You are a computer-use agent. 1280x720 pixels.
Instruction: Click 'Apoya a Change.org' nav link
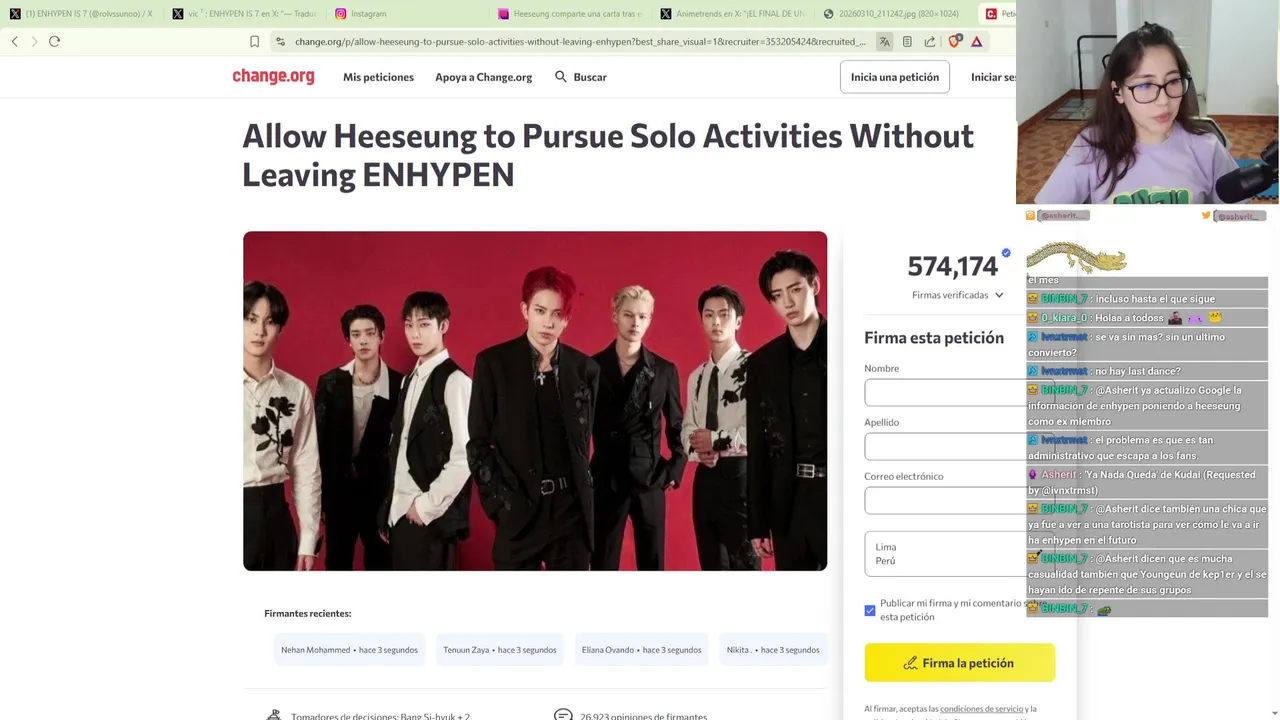pyautogui.click(x=483, y=77)
